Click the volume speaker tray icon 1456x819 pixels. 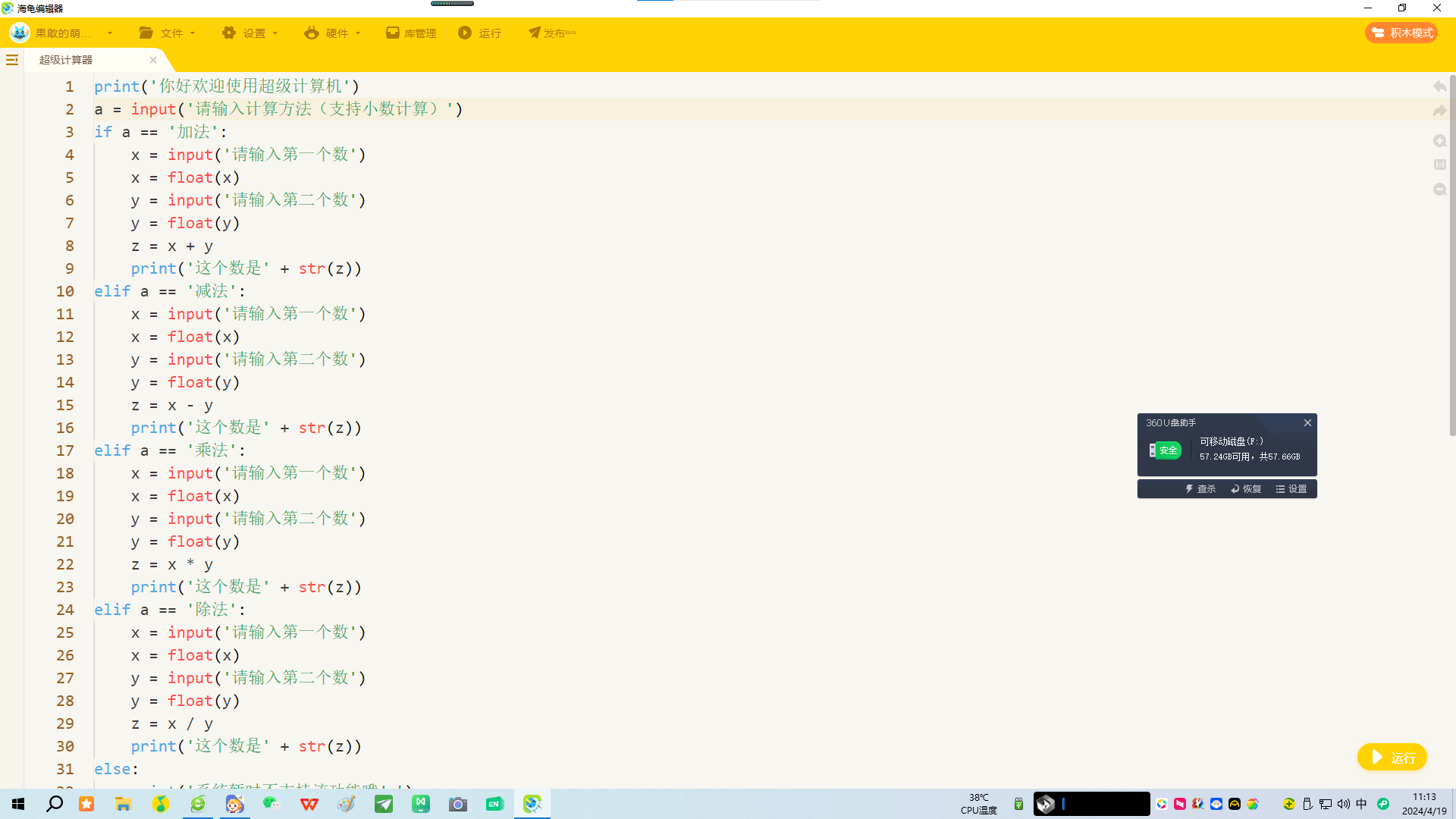(x=1344, y=804)
